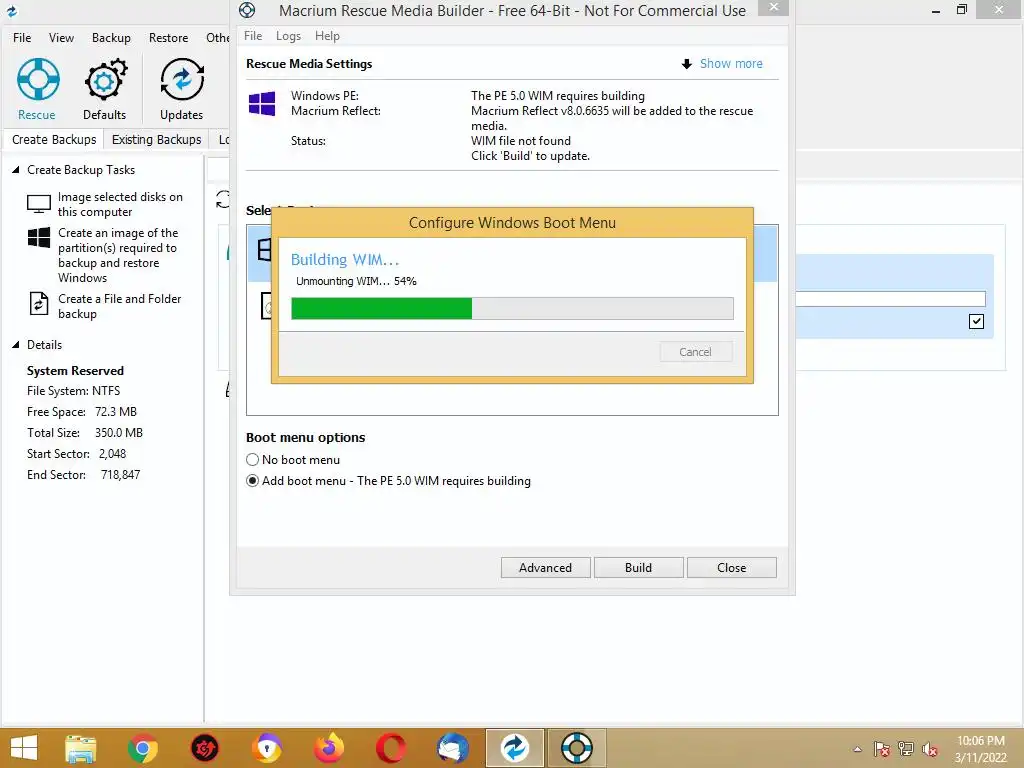This screenshot has height=768, width=1024.
Task: Click the monitor icon for Image selected disks
Action: (39, 204)
